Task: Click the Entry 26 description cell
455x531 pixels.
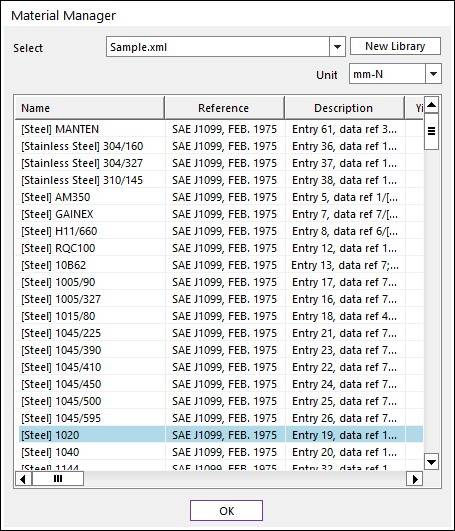Action: (344, 418)
